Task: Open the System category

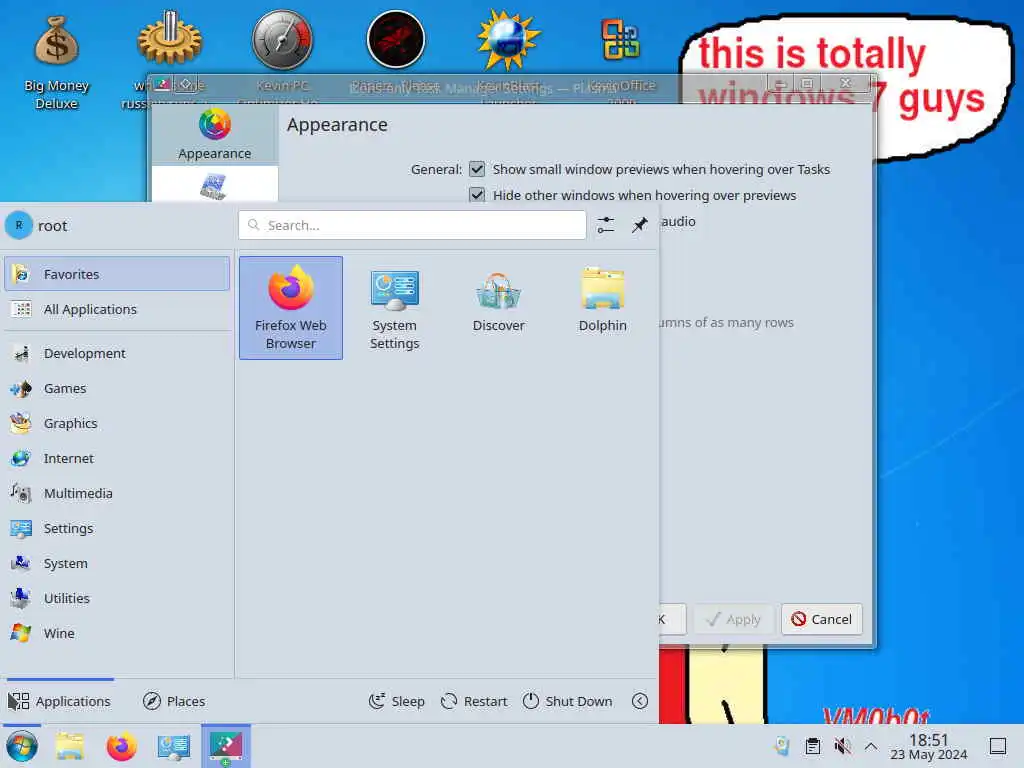Action: 117,563
